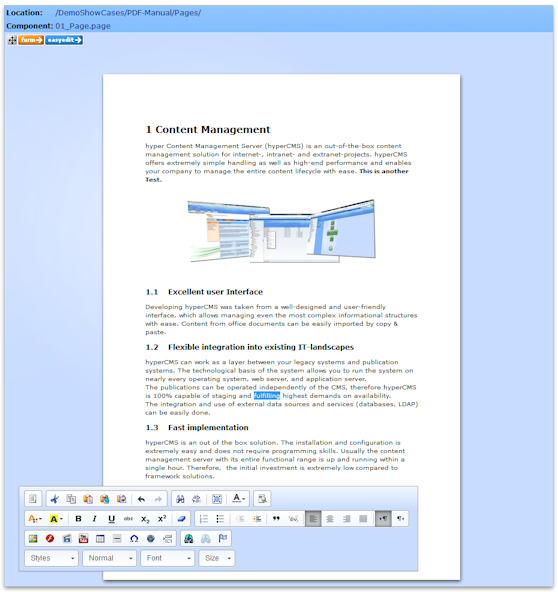Click the IFrame globe icon
The image size is (558, 592).
(x=151, y=539)
